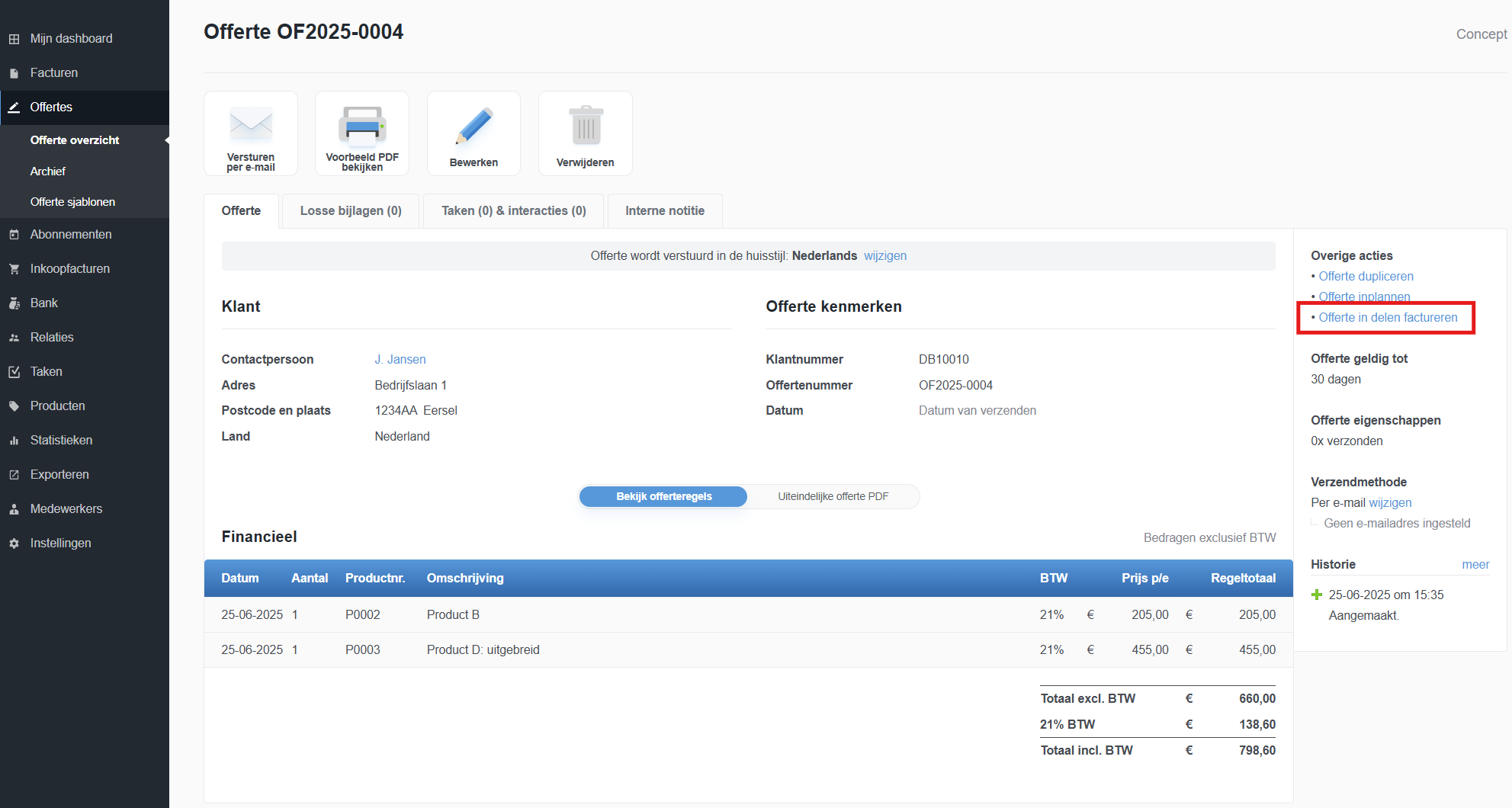Open the Taken & interacties tab
Viewport: 1512px width, 808px height.
click(513, 211)
